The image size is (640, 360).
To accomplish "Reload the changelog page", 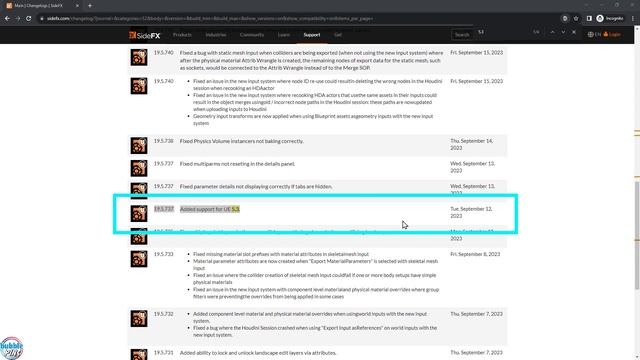I will (29, 18).
